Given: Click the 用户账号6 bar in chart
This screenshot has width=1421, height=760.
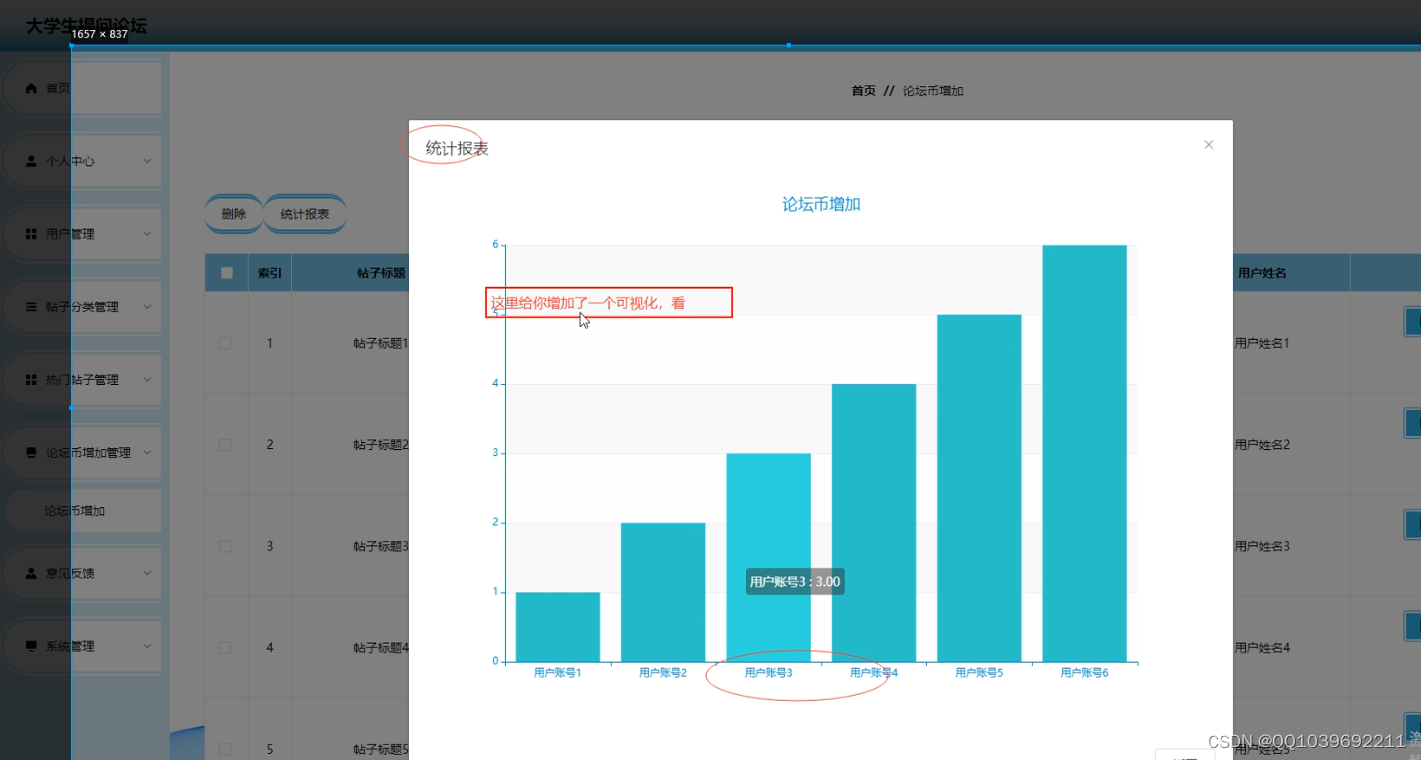Looking at the screenshot, I should coord(1085,453).
